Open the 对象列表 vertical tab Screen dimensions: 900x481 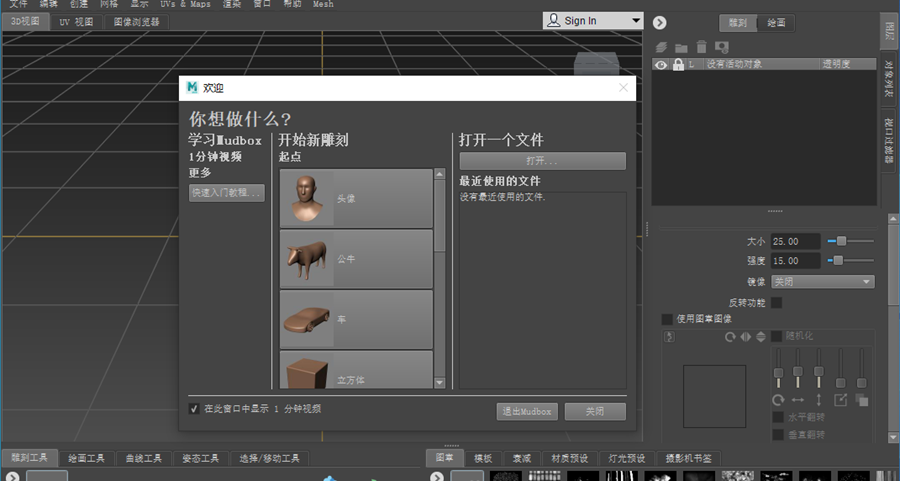(888, 79)
